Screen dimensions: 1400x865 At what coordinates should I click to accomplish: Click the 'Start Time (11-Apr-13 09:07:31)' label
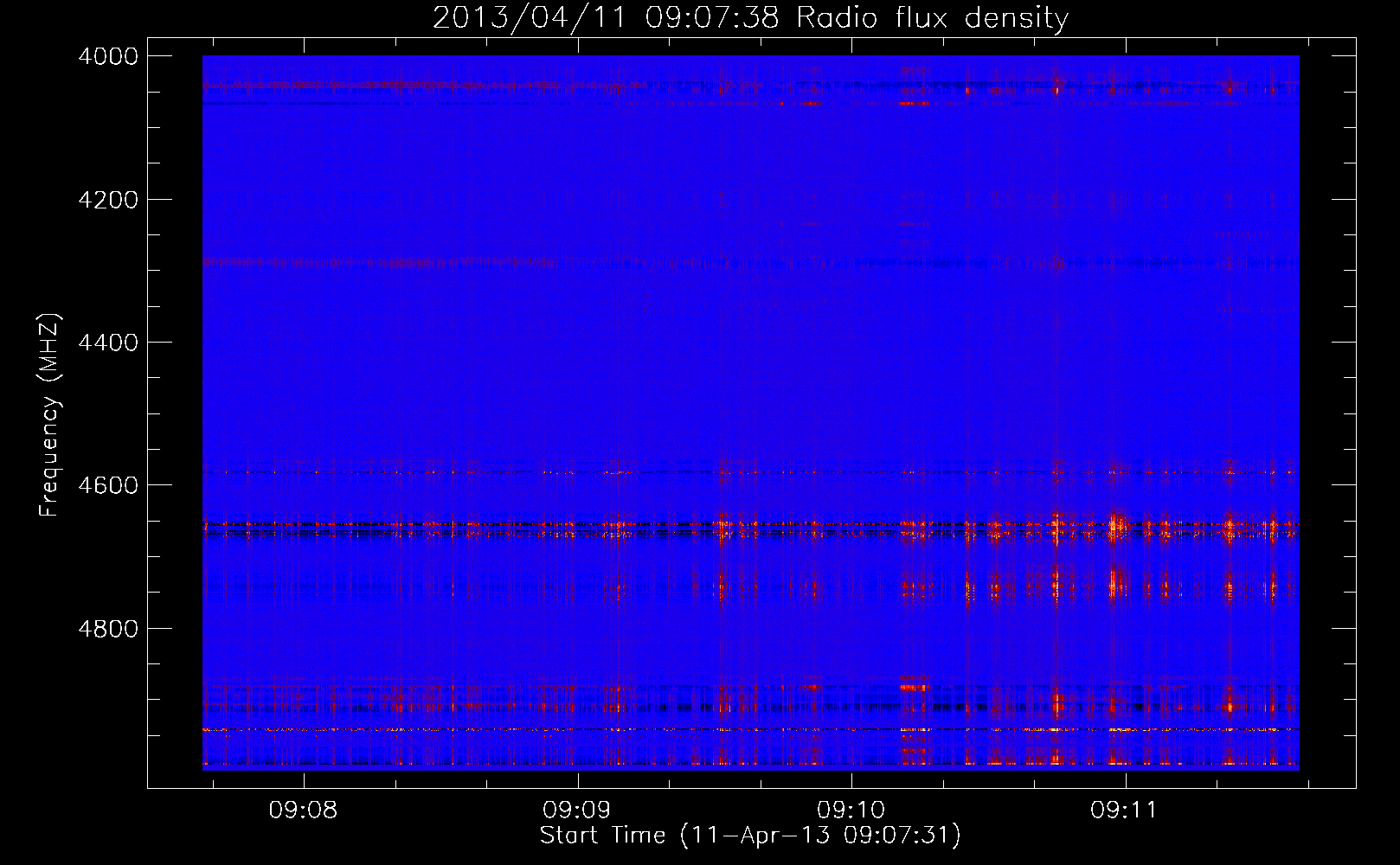point(750,836)
